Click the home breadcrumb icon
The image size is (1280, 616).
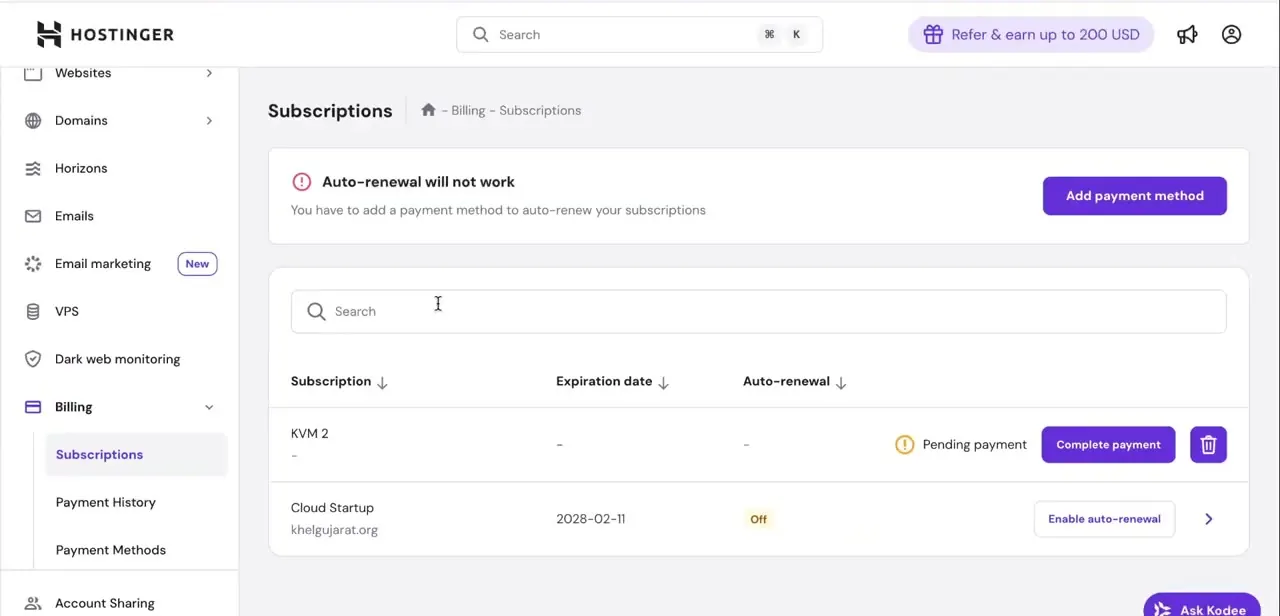click(428, 110)
